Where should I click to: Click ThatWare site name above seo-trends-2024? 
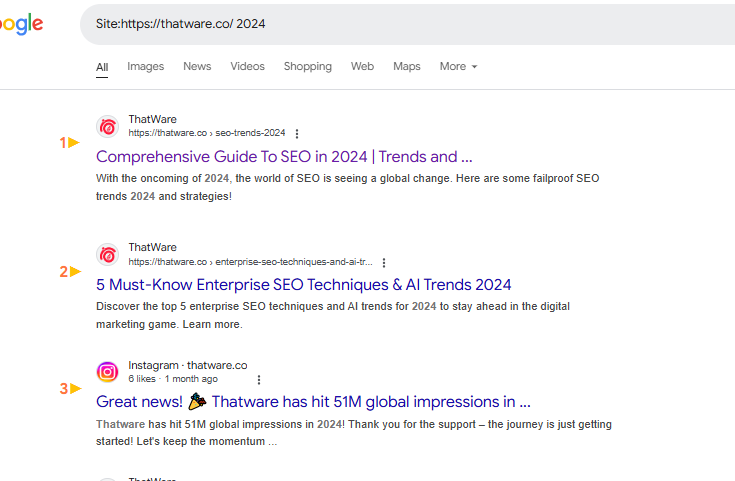tap(152, 120)
